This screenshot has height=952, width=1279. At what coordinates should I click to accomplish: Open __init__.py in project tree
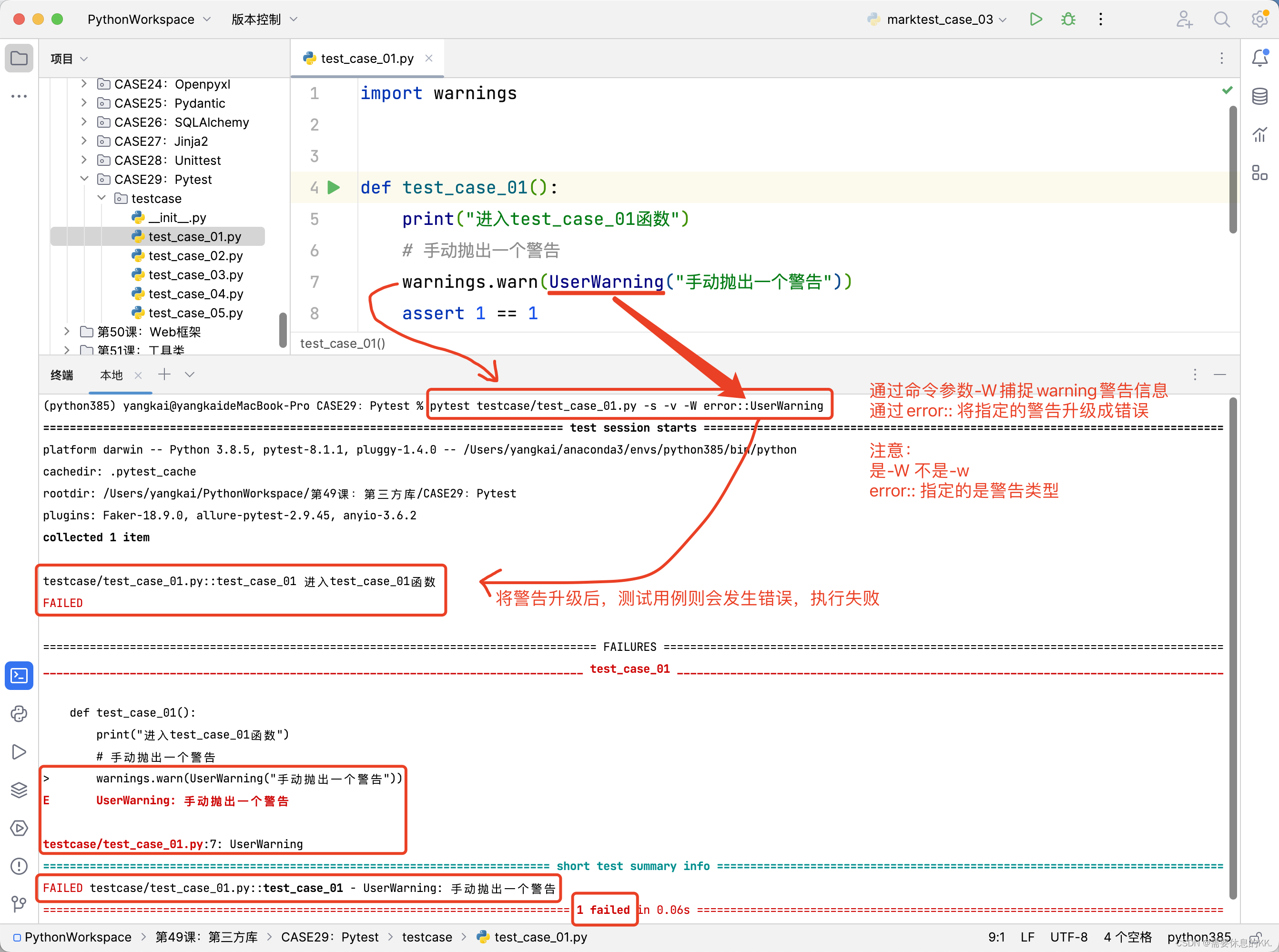click(x=177, y=217)
